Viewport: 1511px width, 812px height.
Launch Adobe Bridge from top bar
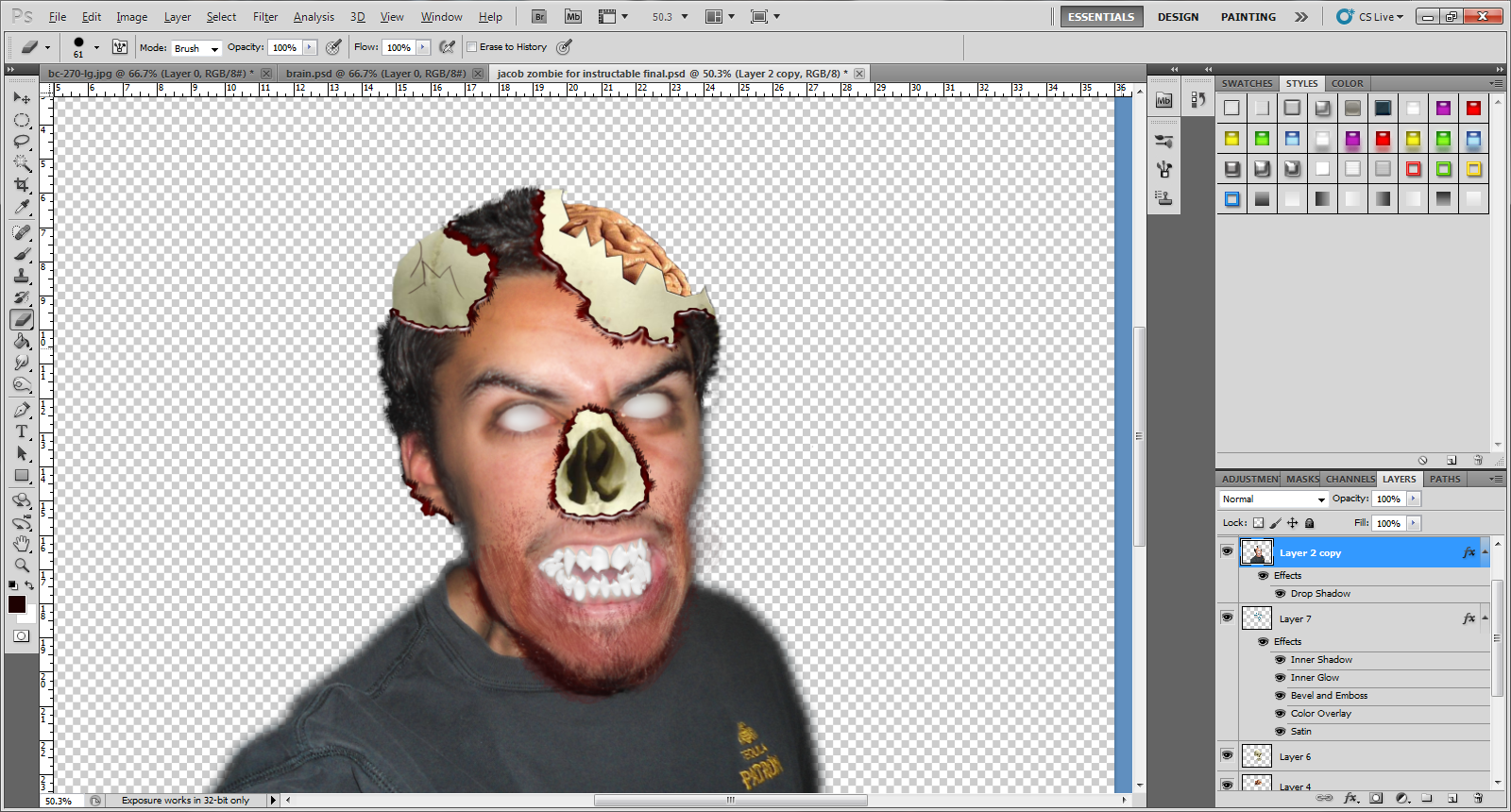pyautogui.click(x=538, y=16)
